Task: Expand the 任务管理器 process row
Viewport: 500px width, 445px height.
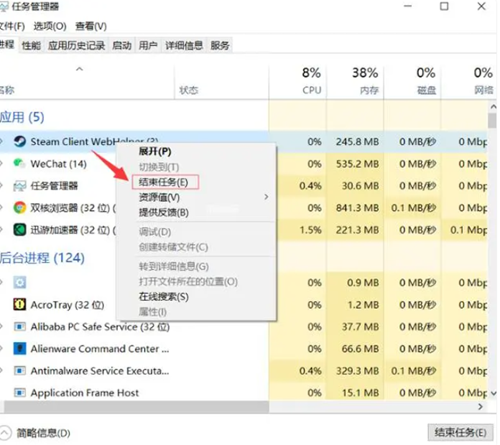Action: tap(2, 186)
